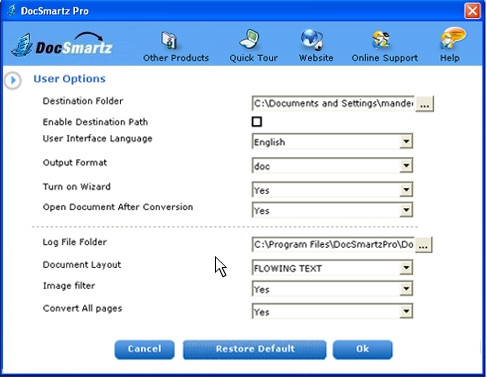Open the Open Document After Conversion dropdown
487x378 pixels.
(x=406, y=210)
